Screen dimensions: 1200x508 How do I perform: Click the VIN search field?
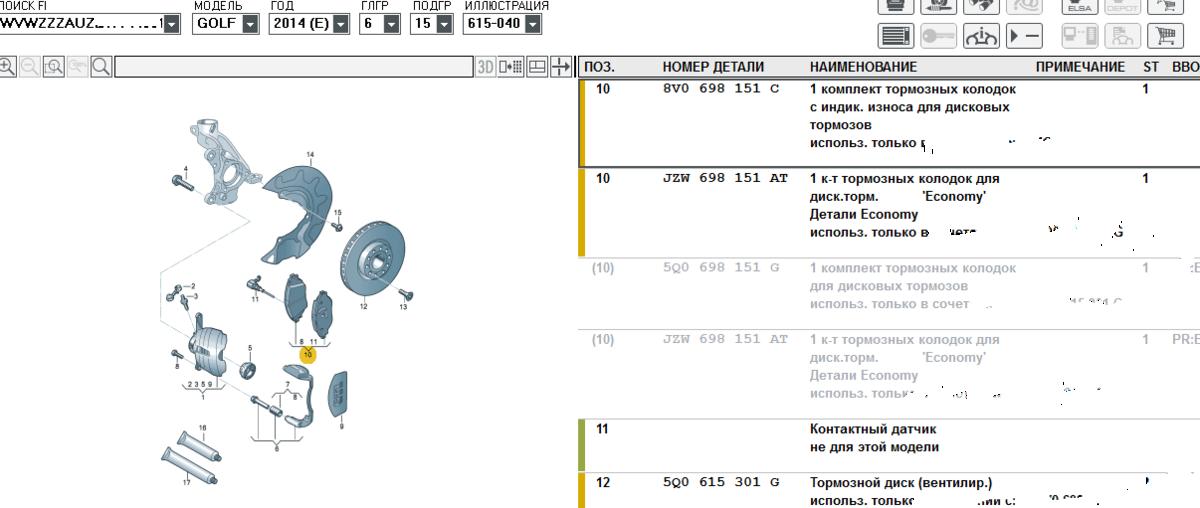[x=82, y=23]
